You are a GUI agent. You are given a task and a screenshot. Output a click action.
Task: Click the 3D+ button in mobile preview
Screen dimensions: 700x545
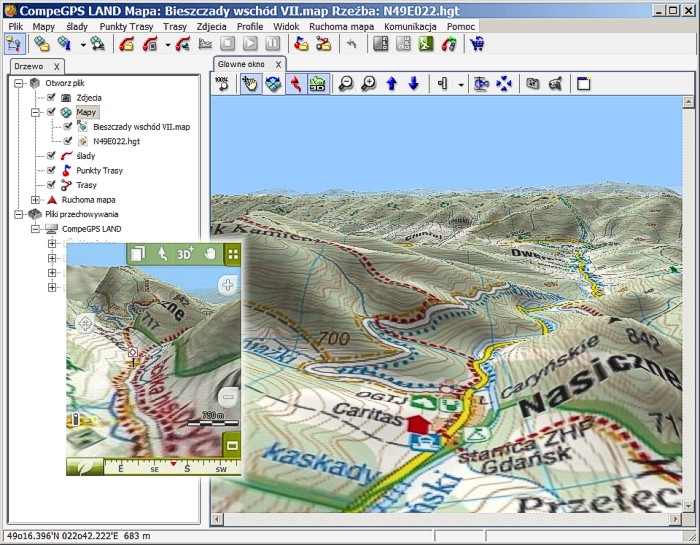(x=185, y=254)
